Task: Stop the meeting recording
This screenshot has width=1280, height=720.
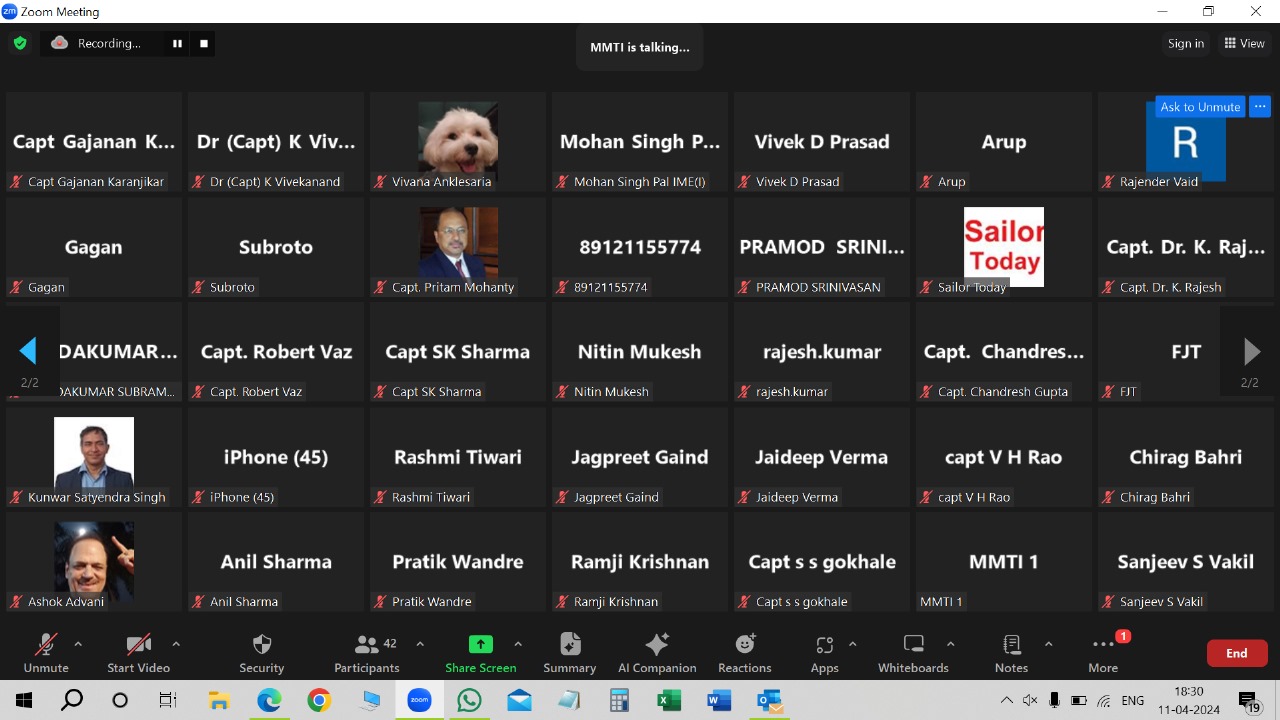Action: coord(204,43)
